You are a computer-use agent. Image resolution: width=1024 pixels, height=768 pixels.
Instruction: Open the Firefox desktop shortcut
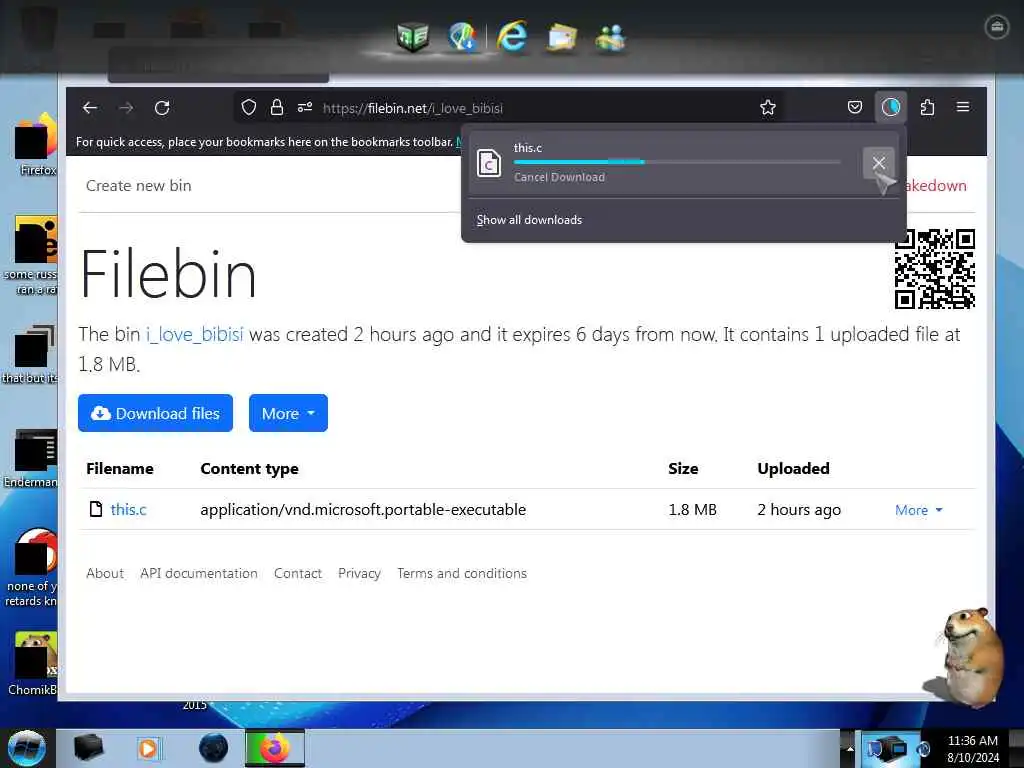click(x=36, y=145)
